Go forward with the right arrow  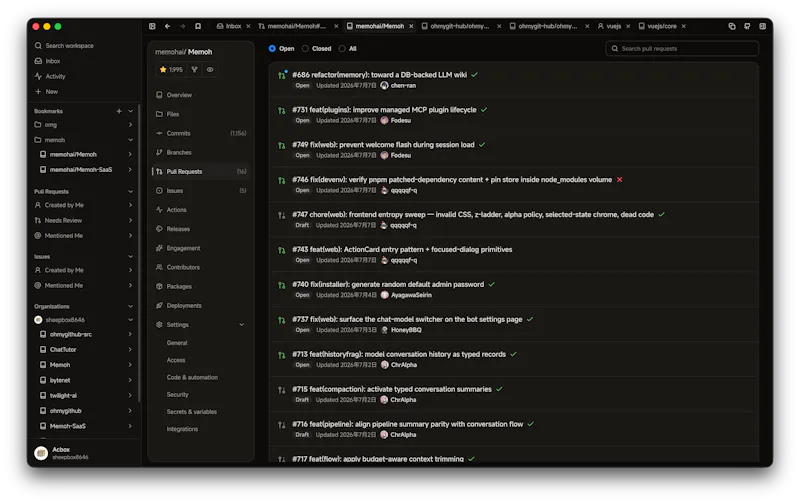coord(183,26)
